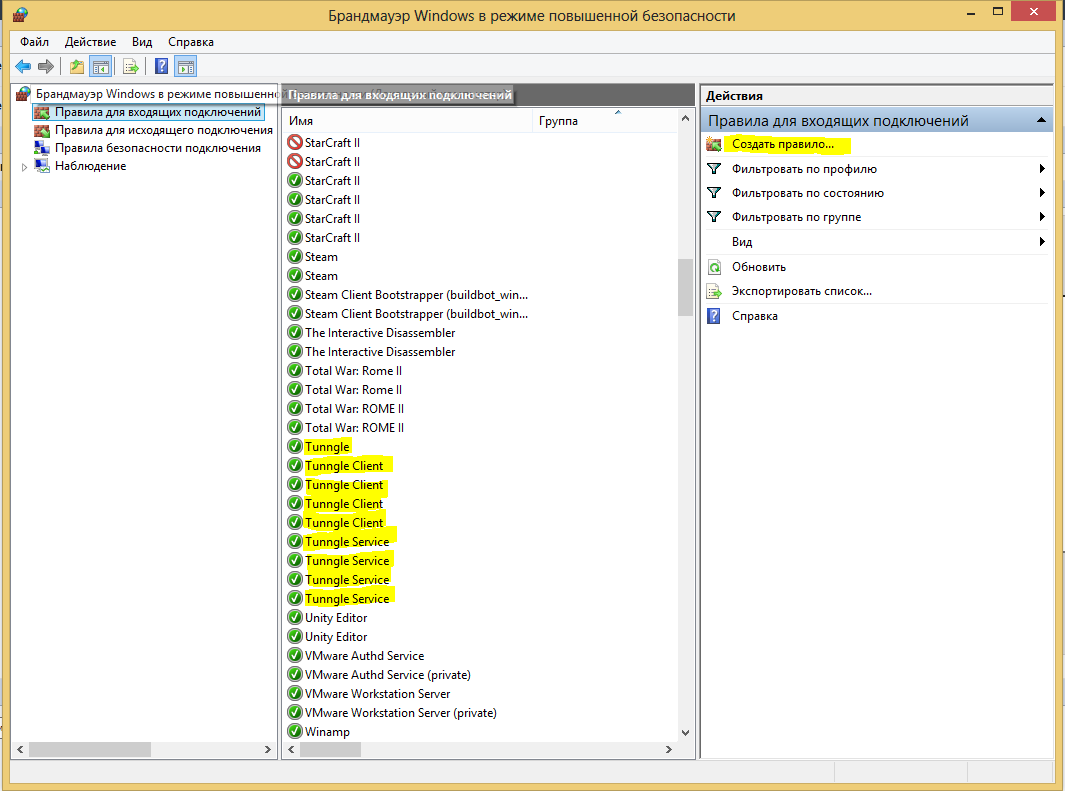The width and height of the screenshot is (1065, 791).
Task: Click the gray Forward arrow toolbar icon
Action: [x=46, y=67]
